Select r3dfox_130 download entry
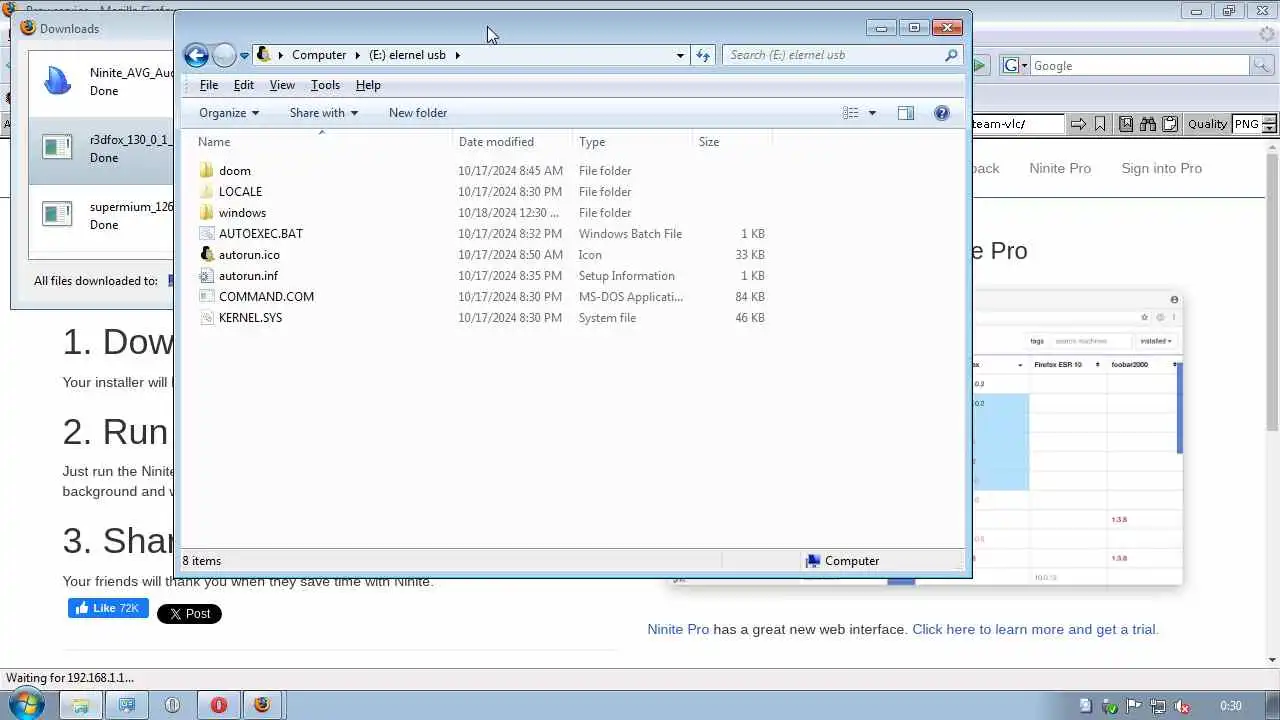Viewport: 1280px width, 720px height. pyautogui.click(x=101, y=149)
